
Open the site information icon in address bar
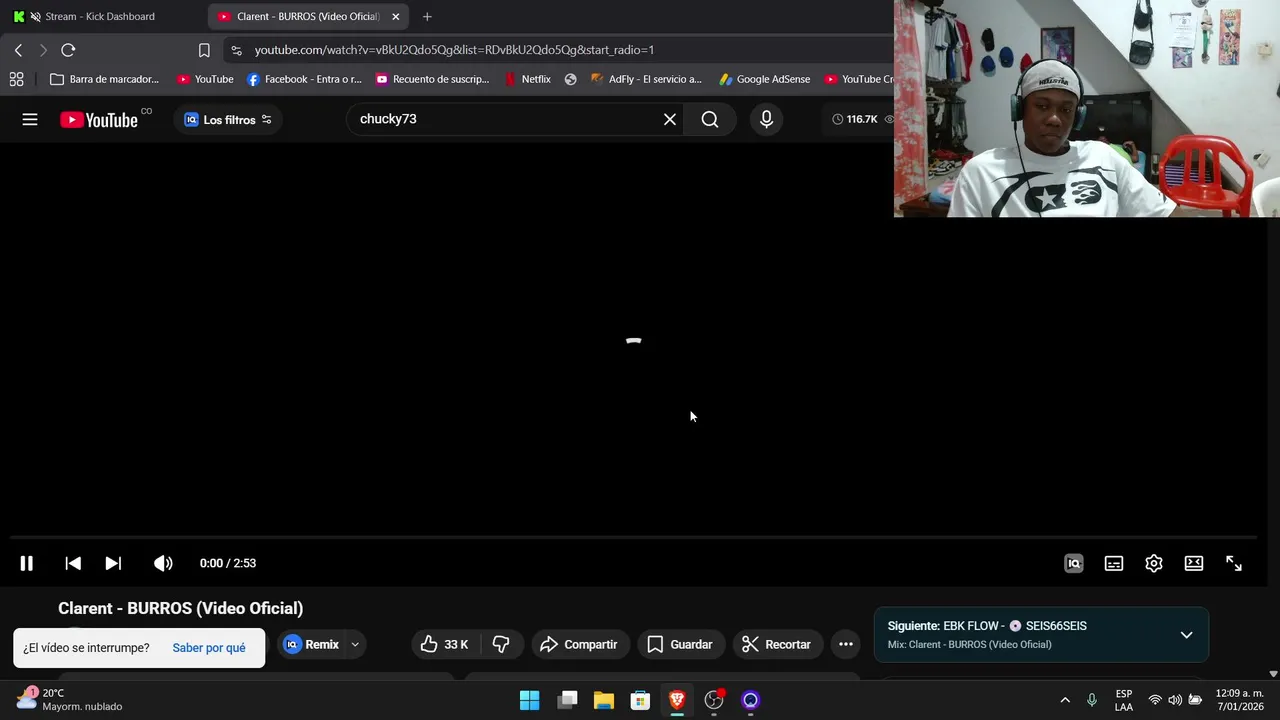[236, 50]
